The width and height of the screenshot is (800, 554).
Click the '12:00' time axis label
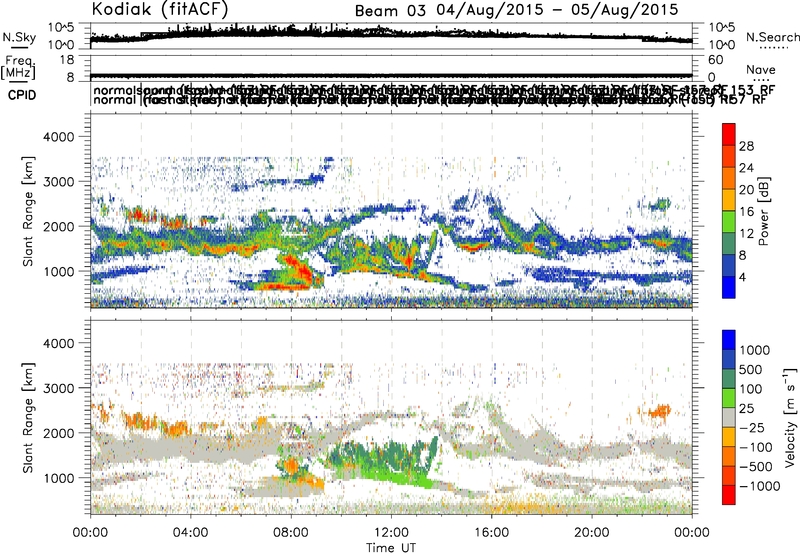pyautogui.click(x=391, y=533)
